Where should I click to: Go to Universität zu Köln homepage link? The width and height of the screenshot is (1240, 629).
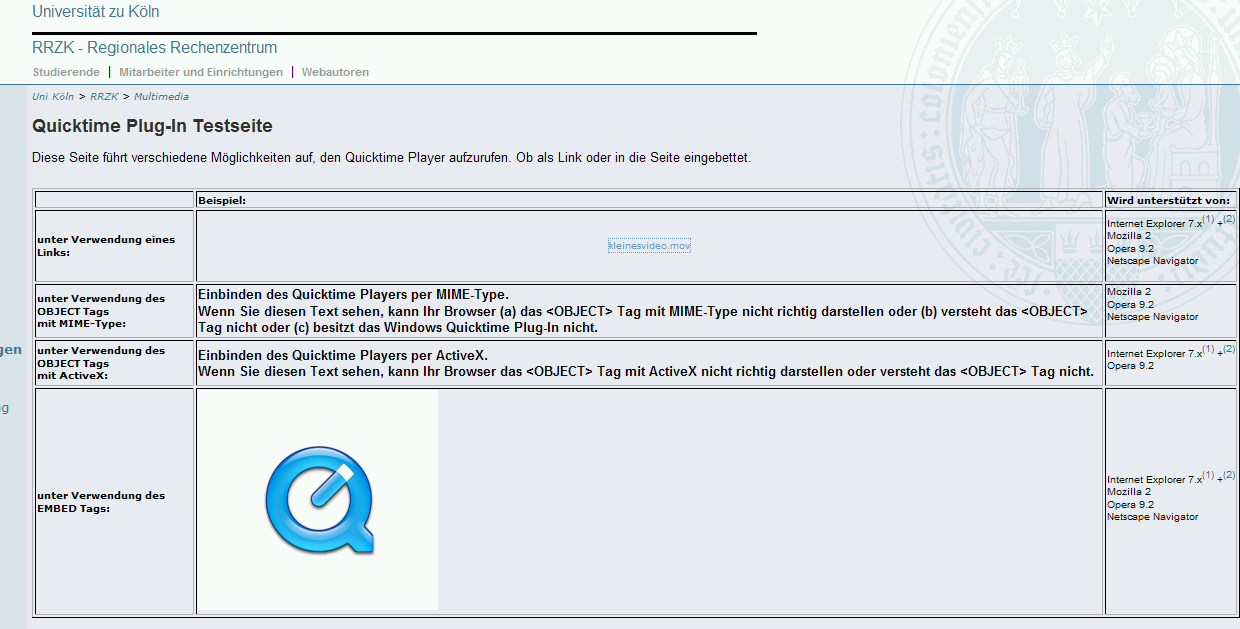[x=95, y=12]
